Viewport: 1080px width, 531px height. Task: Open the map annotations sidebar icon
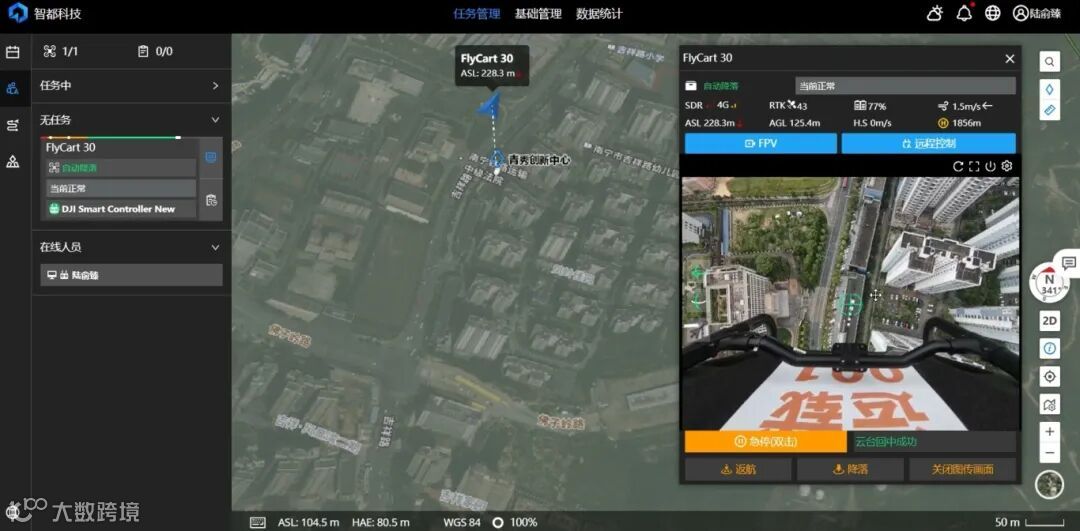[x=12, y=162]
